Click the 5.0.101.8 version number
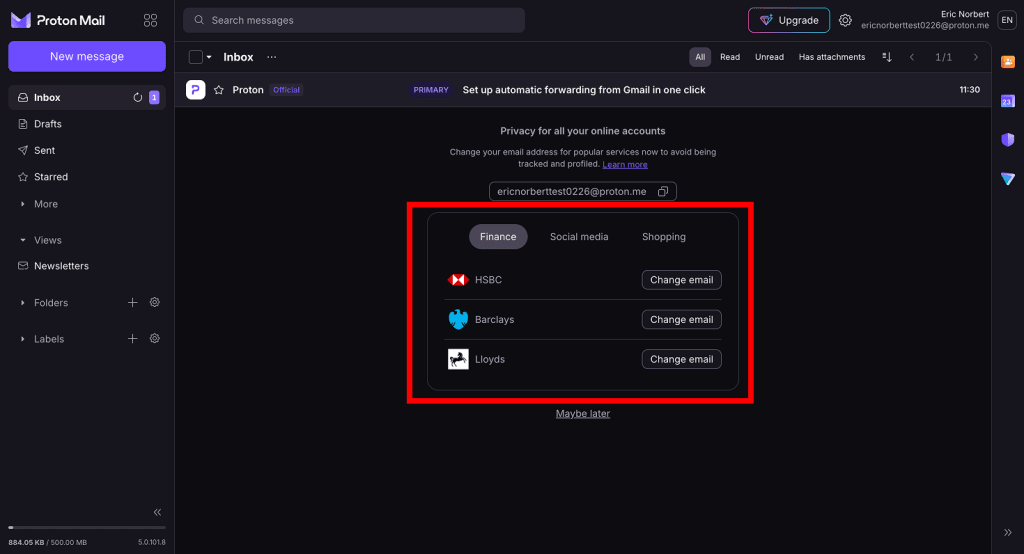The height and width of the screenshot is (554, 1024). click(152, 542)
